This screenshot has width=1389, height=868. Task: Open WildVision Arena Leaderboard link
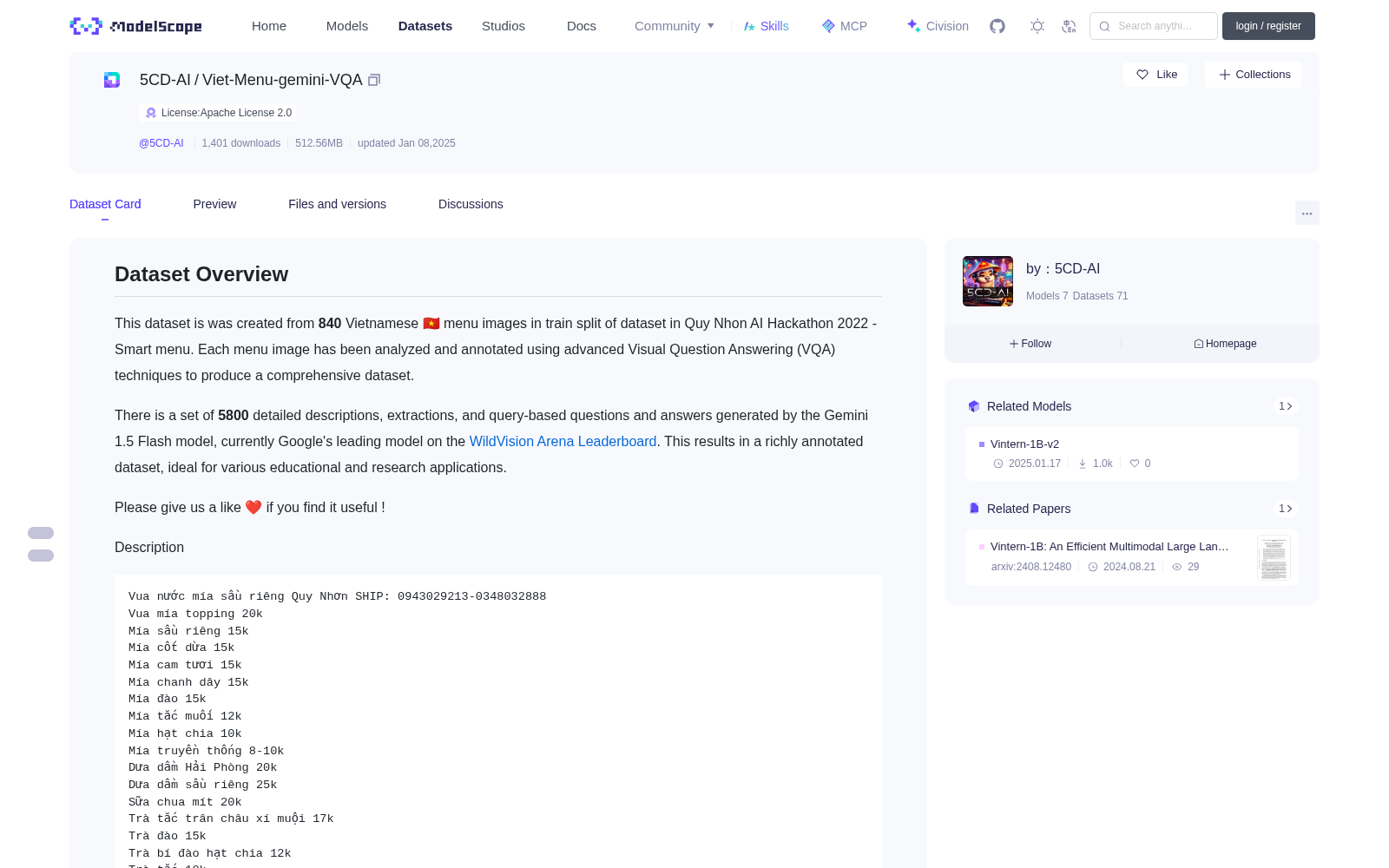click(563, 441)
